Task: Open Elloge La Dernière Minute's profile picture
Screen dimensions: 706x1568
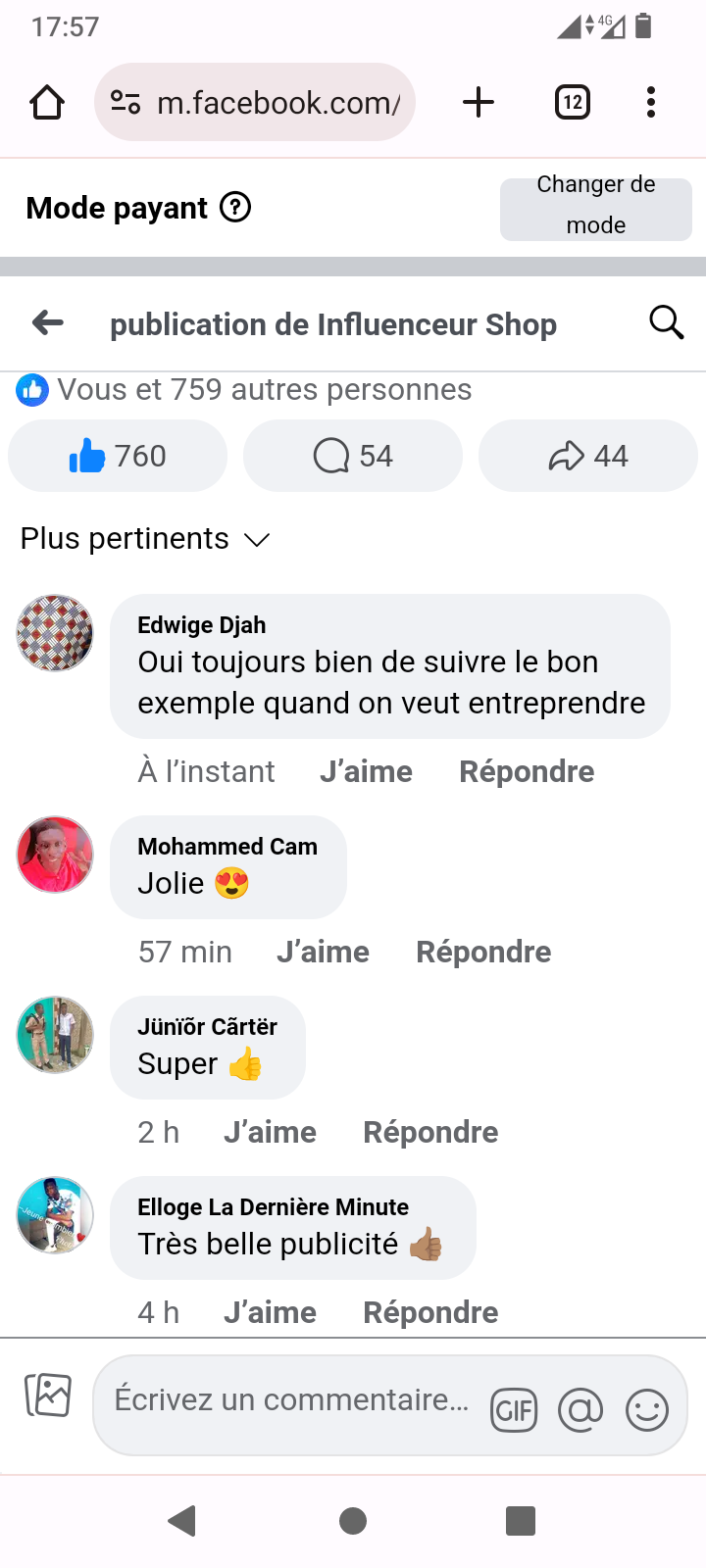Action: click(55, 1215)
